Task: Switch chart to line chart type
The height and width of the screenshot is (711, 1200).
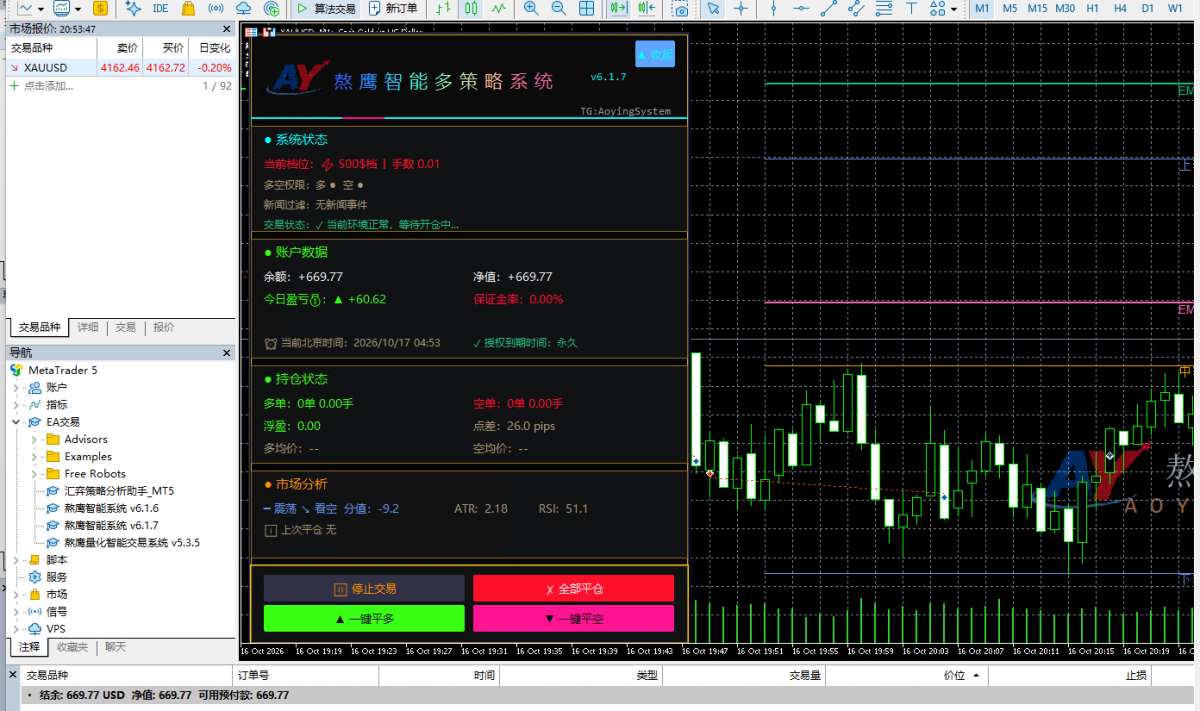Action: 499,8
